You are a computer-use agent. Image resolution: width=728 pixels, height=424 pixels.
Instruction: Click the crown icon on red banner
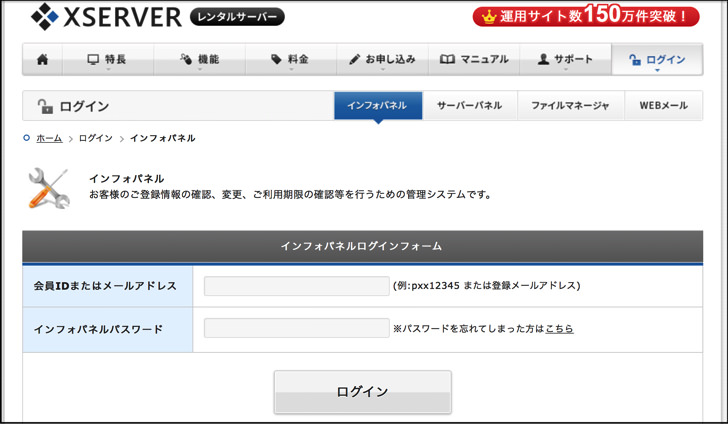(x=488, y=17)
